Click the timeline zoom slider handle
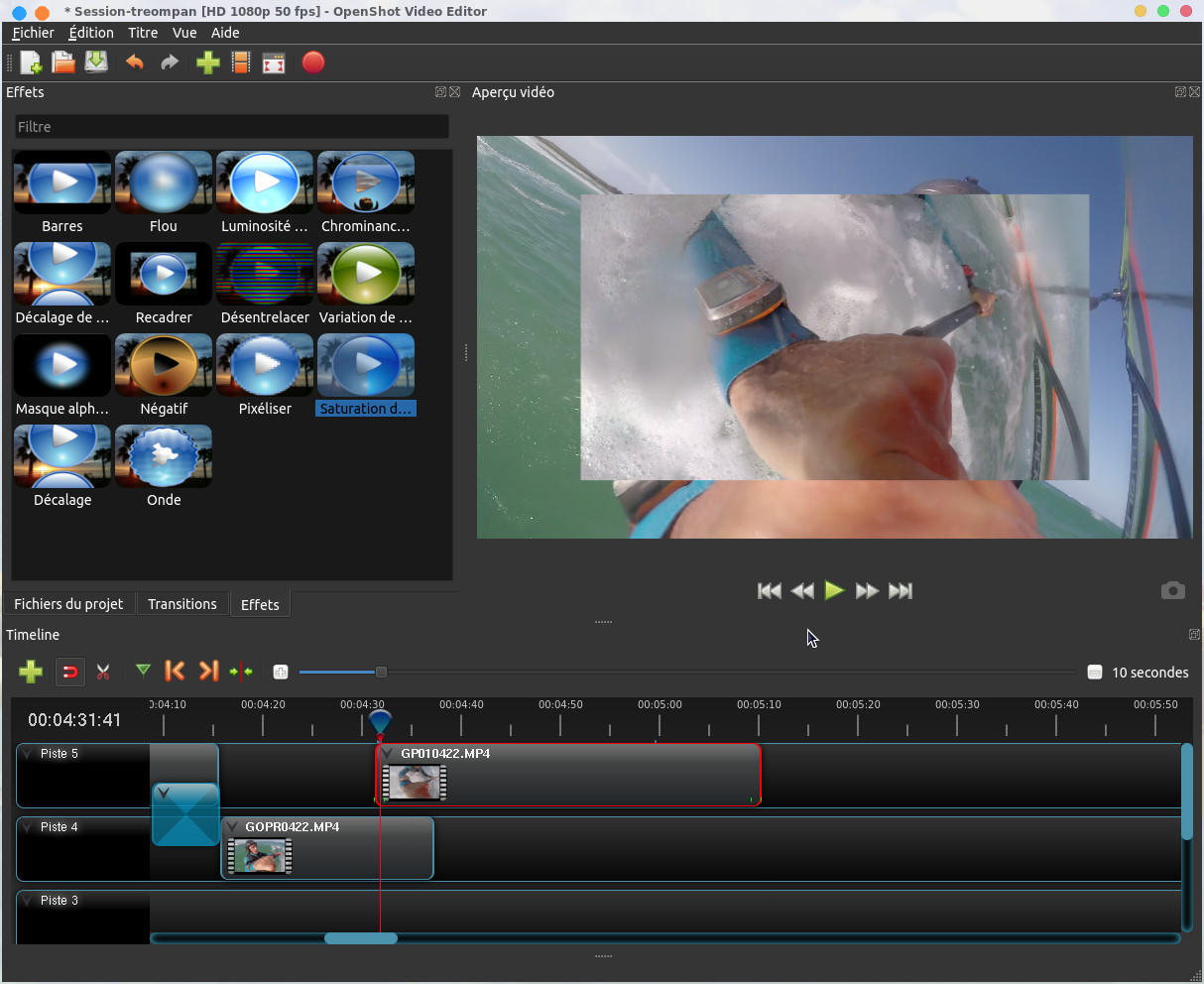1204x984 pixels. [381, 673]
